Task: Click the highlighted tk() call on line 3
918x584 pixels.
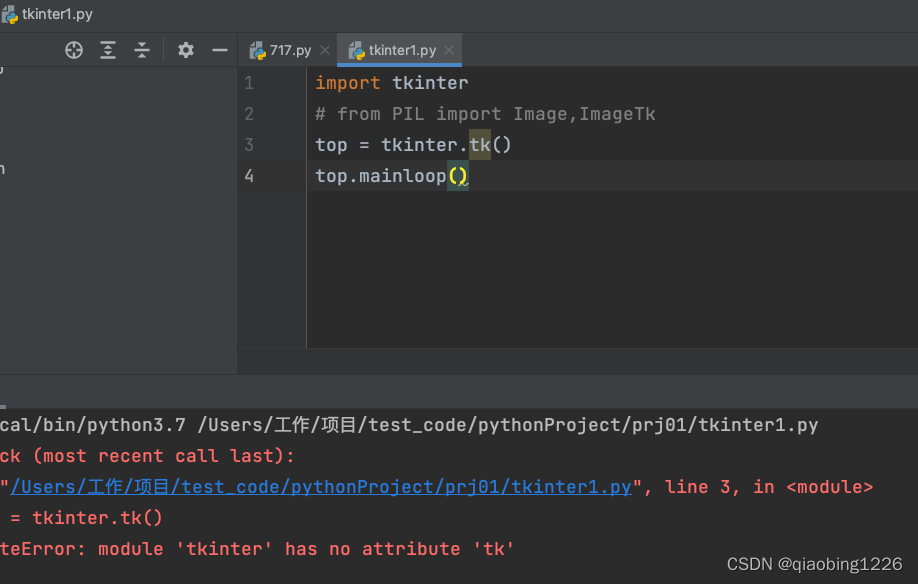Action: coord(481,145)
